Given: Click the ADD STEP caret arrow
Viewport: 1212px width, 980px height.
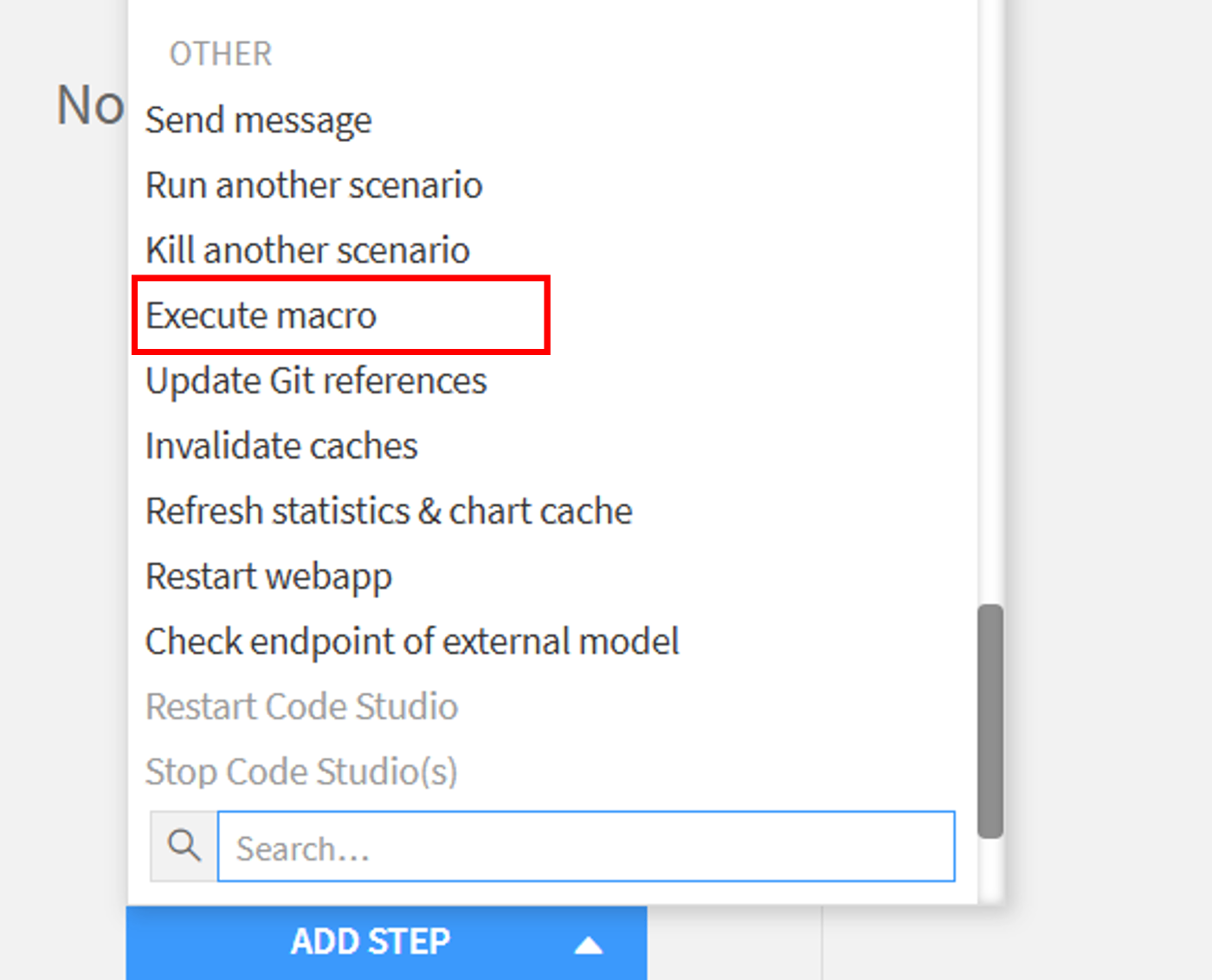Looking at the screenshot, I should tap(588, 945).
